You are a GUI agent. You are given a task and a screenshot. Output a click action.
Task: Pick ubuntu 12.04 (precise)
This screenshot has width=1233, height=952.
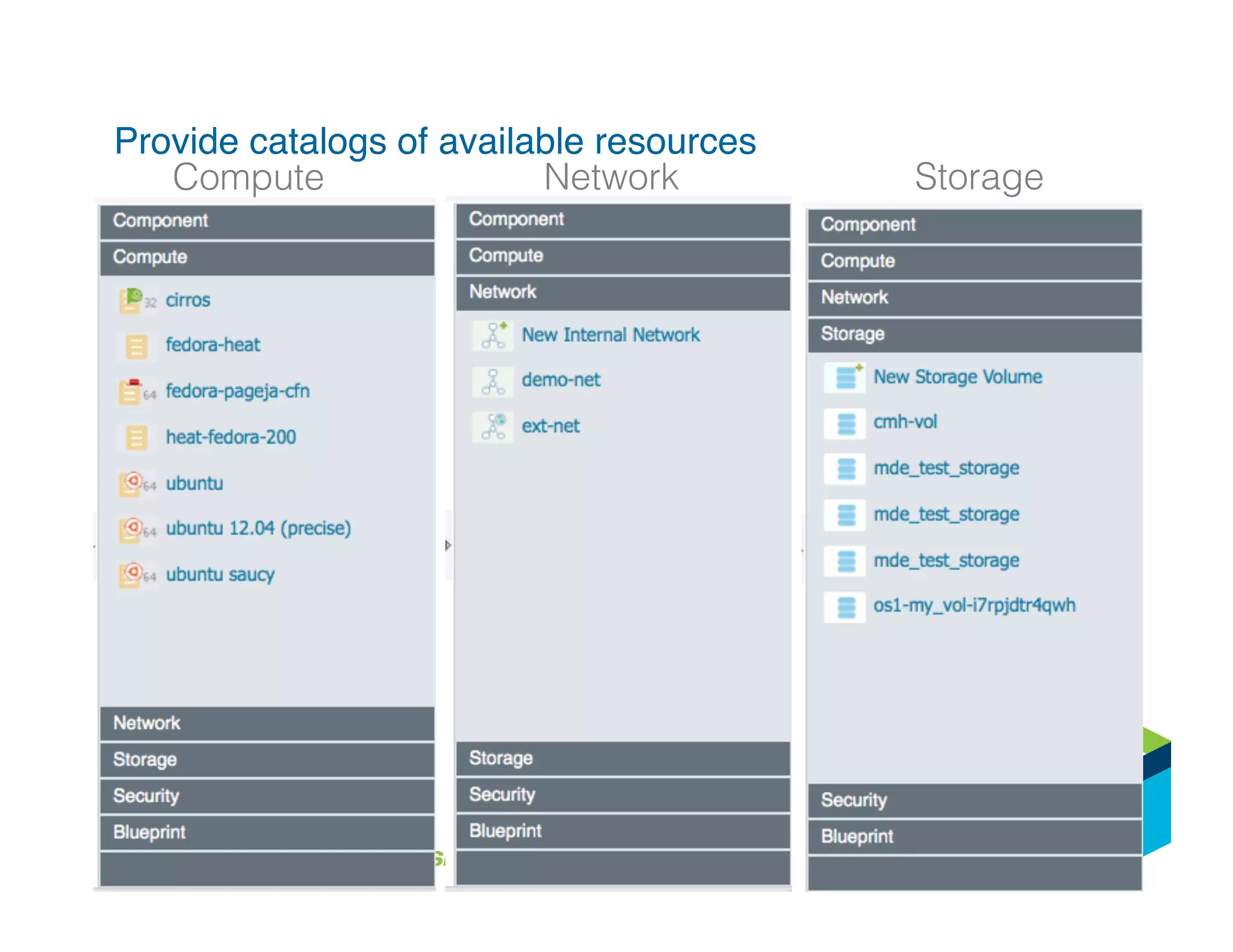click(x=258, y=528)
